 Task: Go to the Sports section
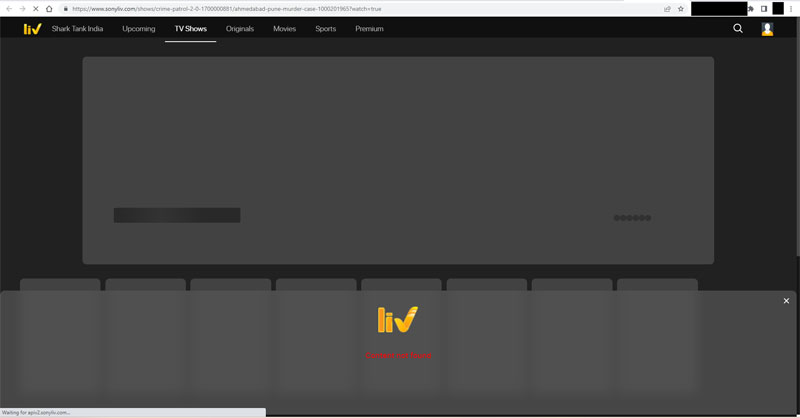326,29
